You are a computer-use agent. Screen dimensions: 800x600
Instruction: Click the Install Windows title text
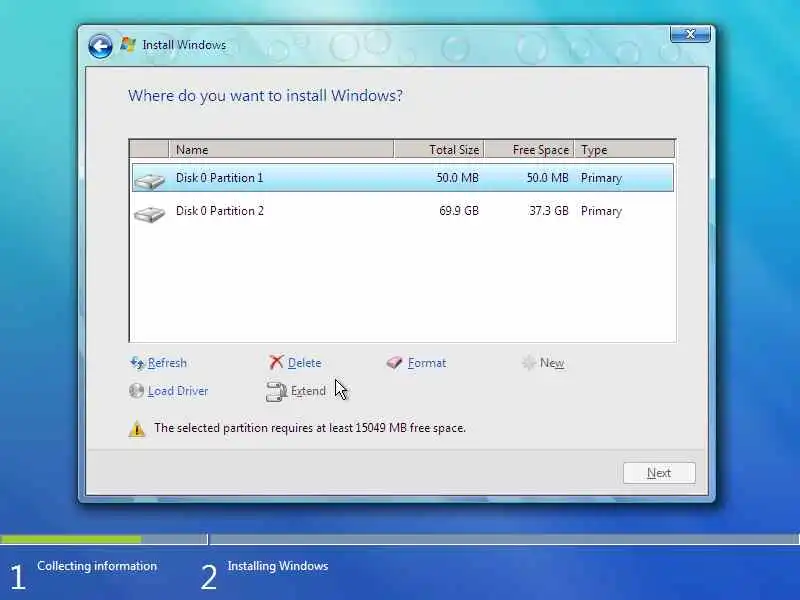pos(184,45)
